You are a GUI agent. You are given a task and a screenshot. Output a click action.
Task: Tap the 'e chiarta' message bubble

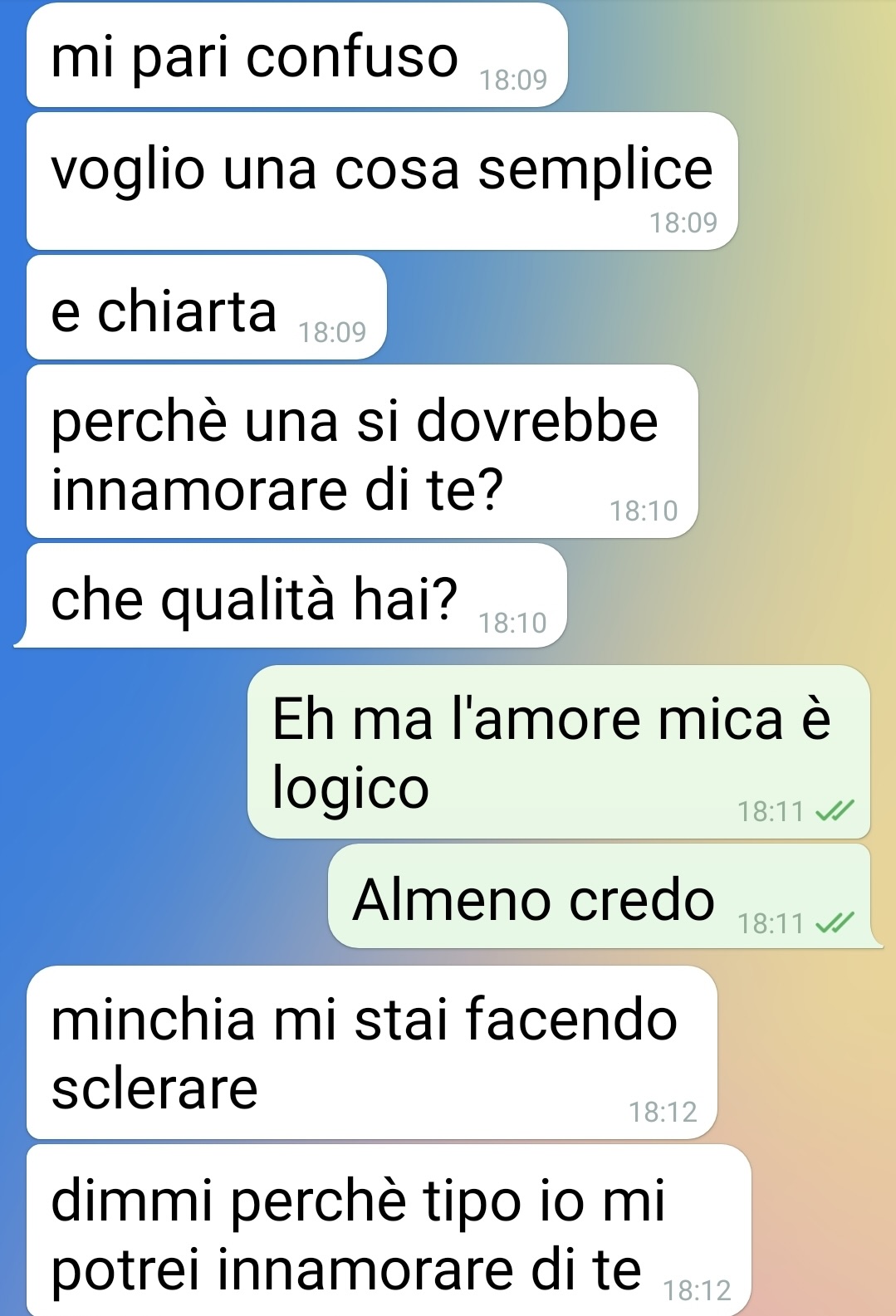(x=207, y=308)
